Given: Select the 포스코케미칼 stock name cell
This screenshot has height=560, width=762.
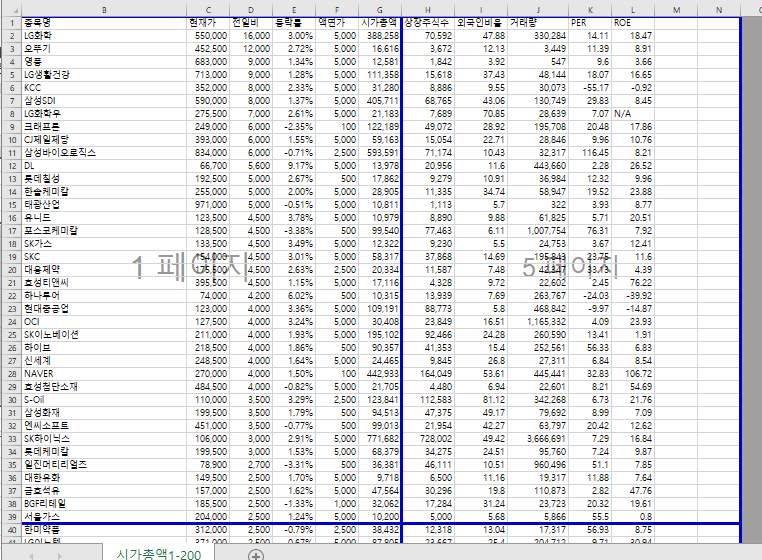Looking at the screenshot, I should pyautogui.click(x=104, y=231).
